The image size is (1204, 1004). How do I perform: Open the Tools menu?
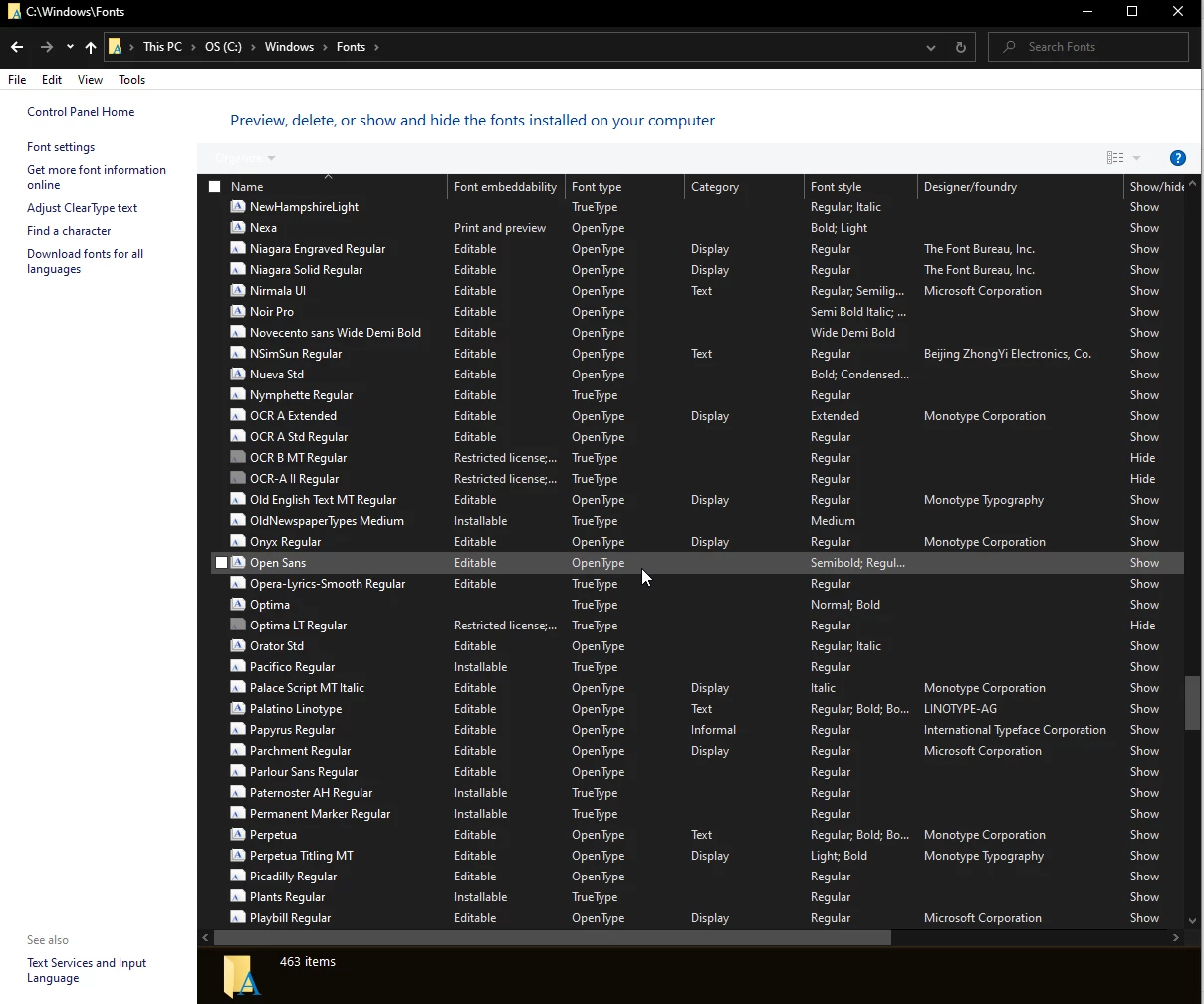131,80
